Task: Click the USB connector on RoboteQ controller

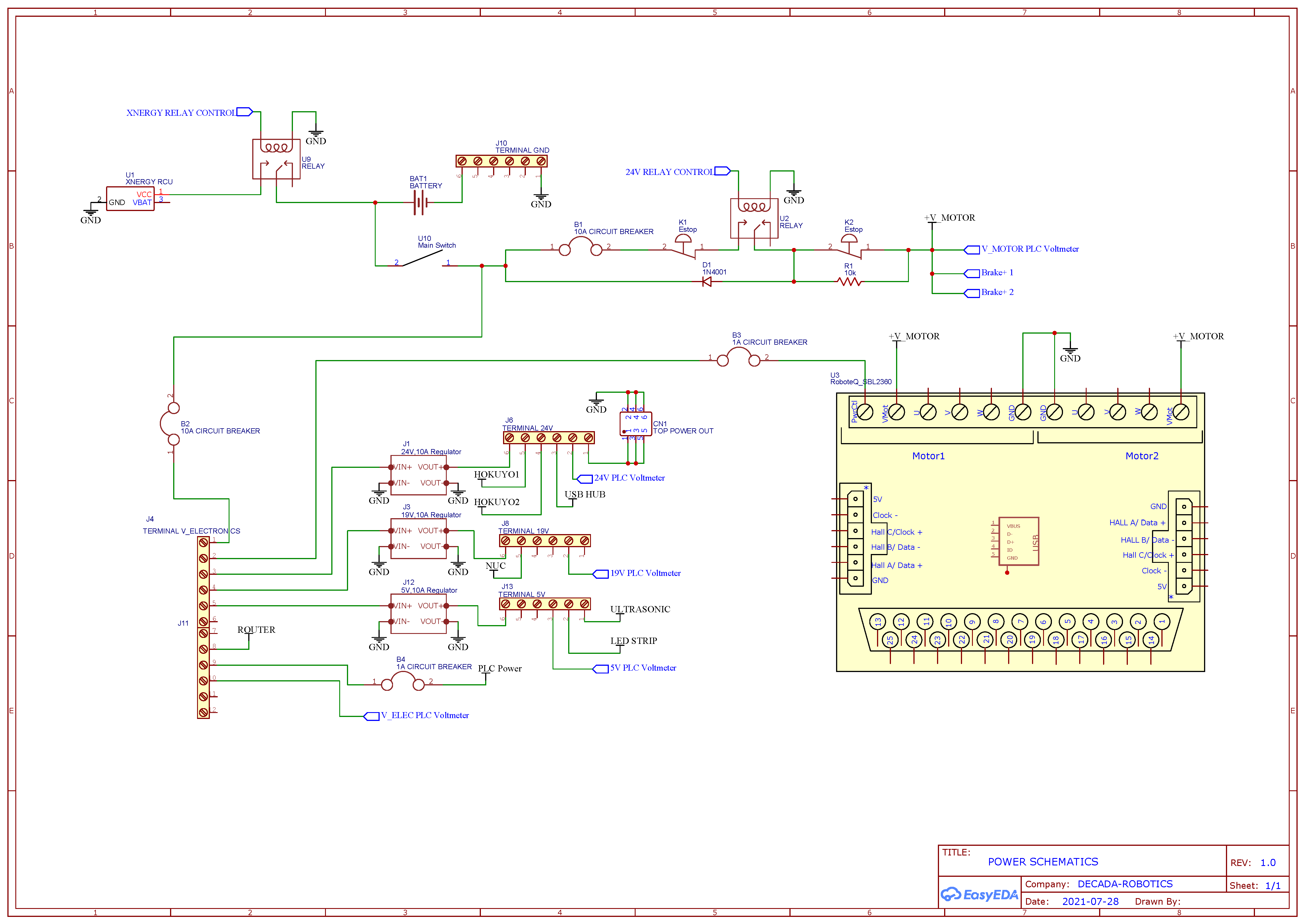Action: [1018, 541]
